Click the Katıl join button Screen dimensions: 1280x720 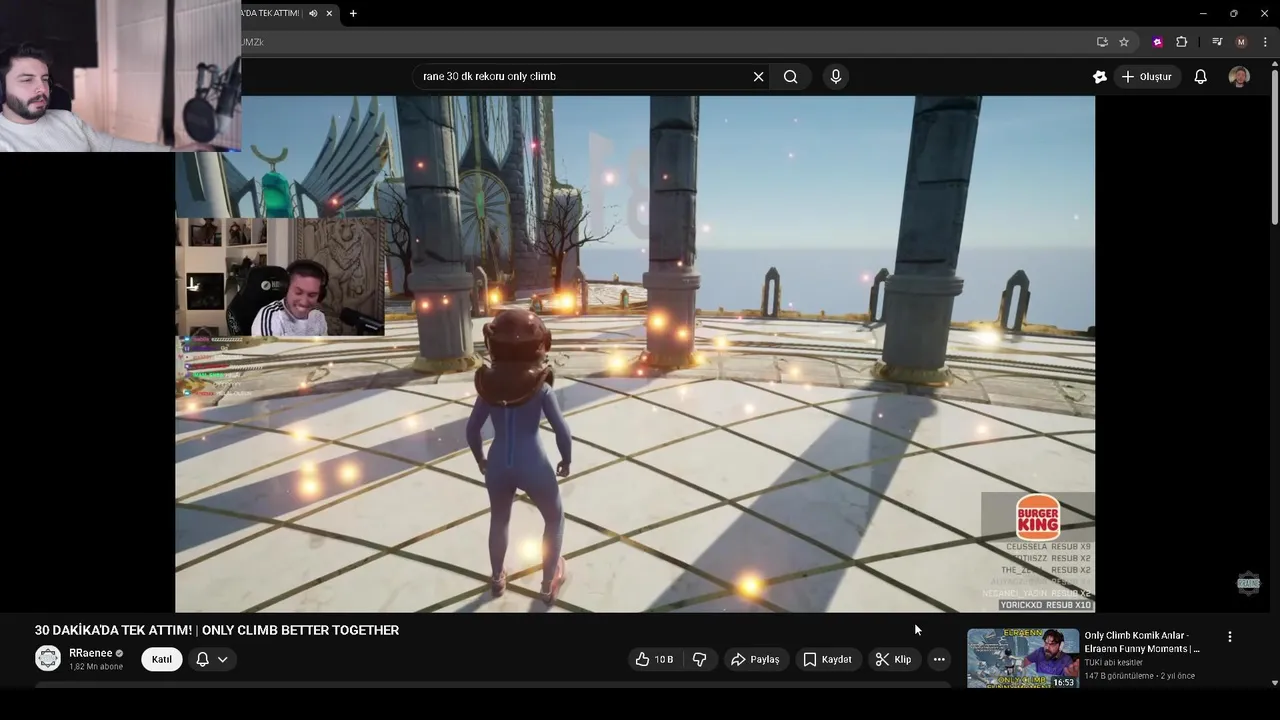point(162,659)
